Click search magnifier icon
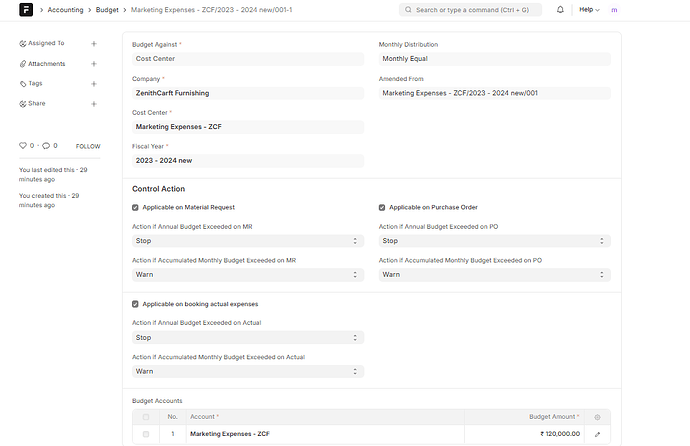This screenshot has width=690, height=446. tap(408, 10)
